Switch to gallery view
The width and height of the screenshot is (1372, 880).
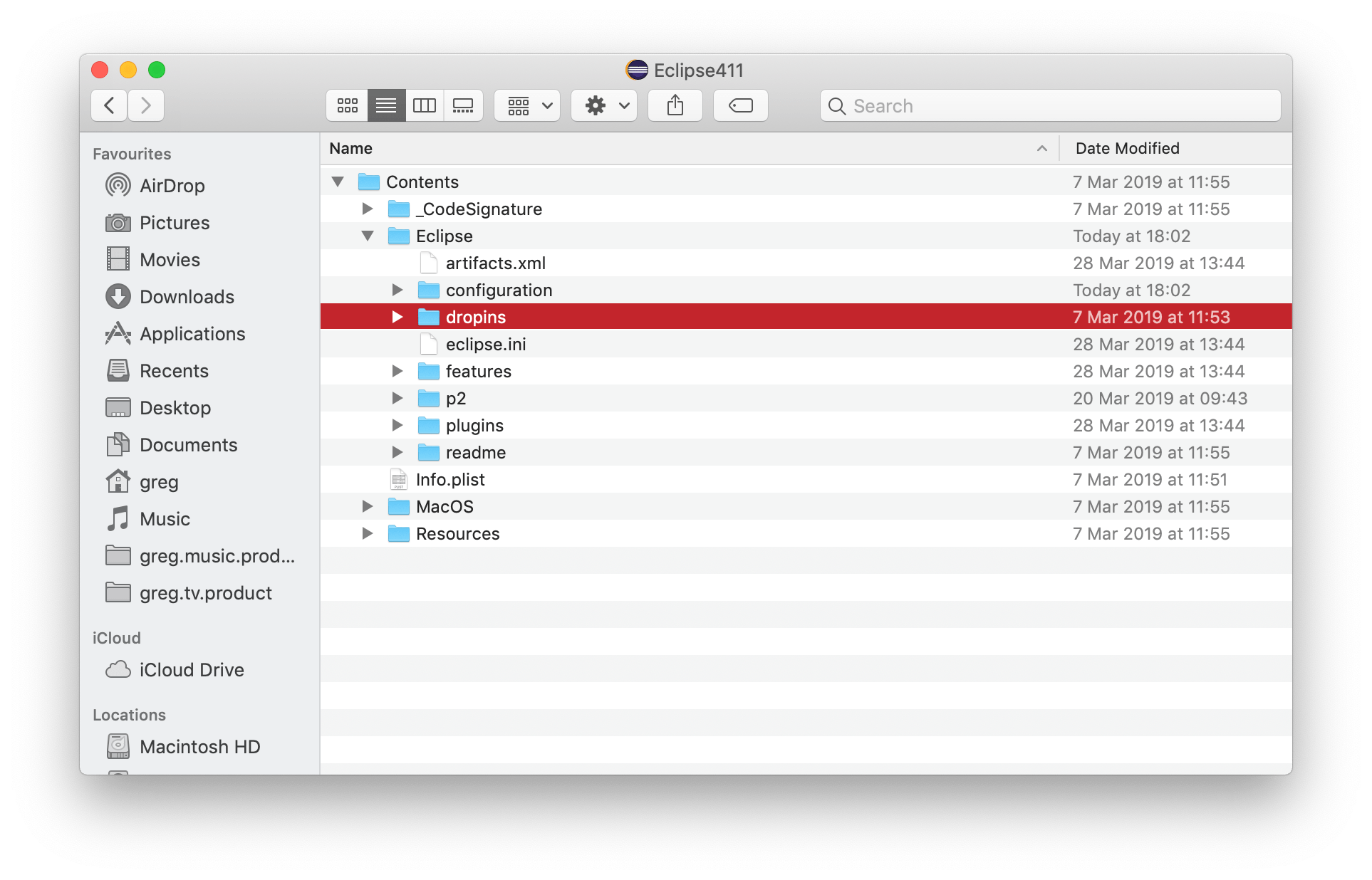[x=463, y=105]
